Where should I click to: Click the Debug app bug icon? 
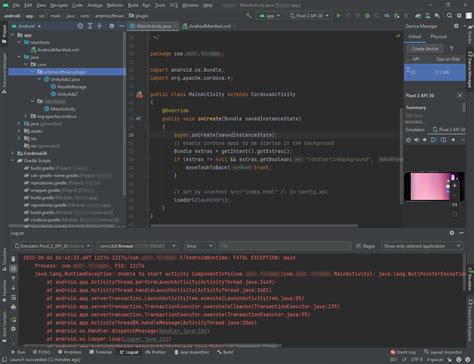point(367,15)
